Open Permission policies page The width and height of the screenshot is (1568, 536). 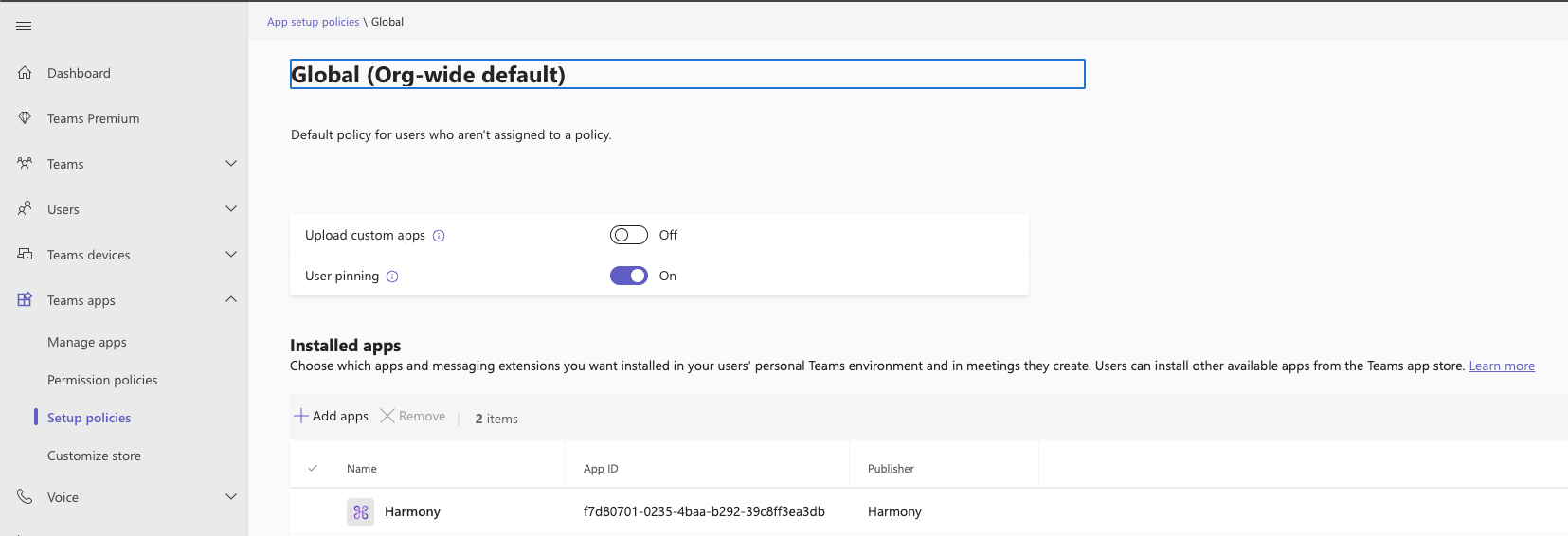coord(102,380)
